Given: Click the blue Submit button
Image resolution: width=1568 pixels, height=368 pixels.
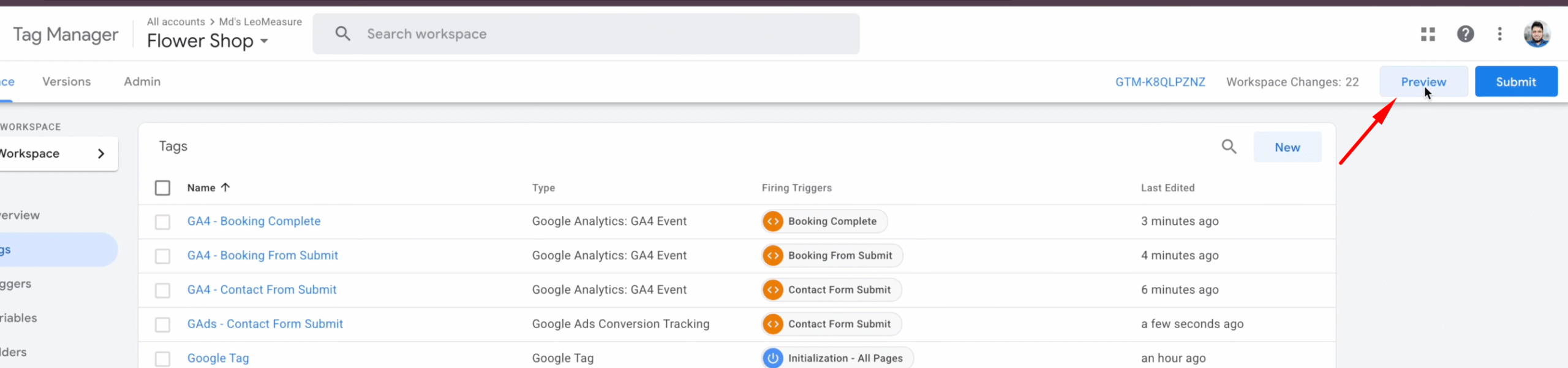Looking at the screenshot, I should coord(1515,82).
